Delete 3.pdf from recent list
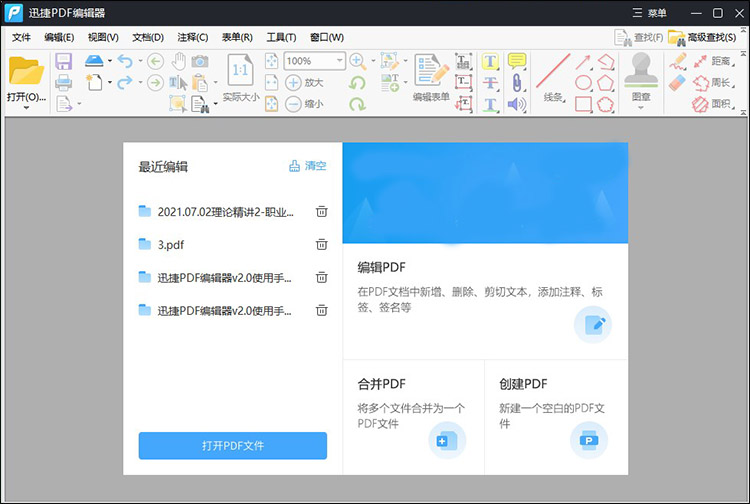This screenshot has height=504, width=750. pyautogui.click(x=321, y=244)
